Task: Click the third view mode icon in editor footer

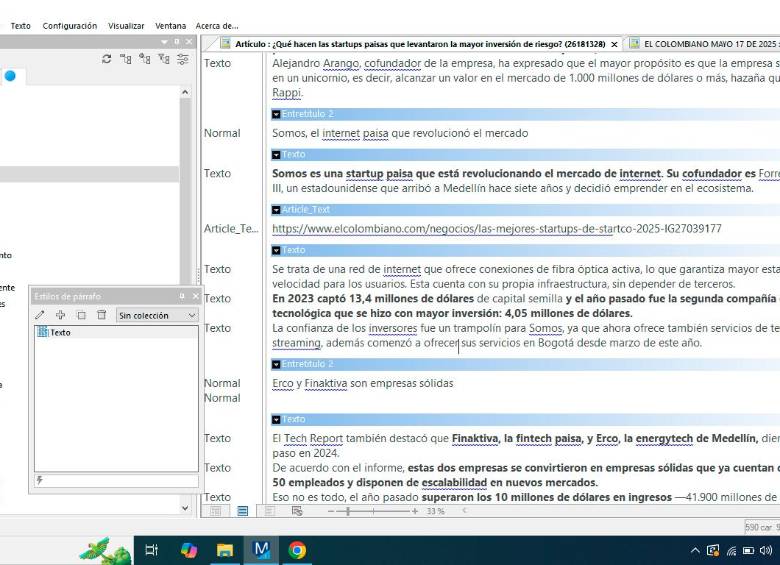Action: pos(269,511)
